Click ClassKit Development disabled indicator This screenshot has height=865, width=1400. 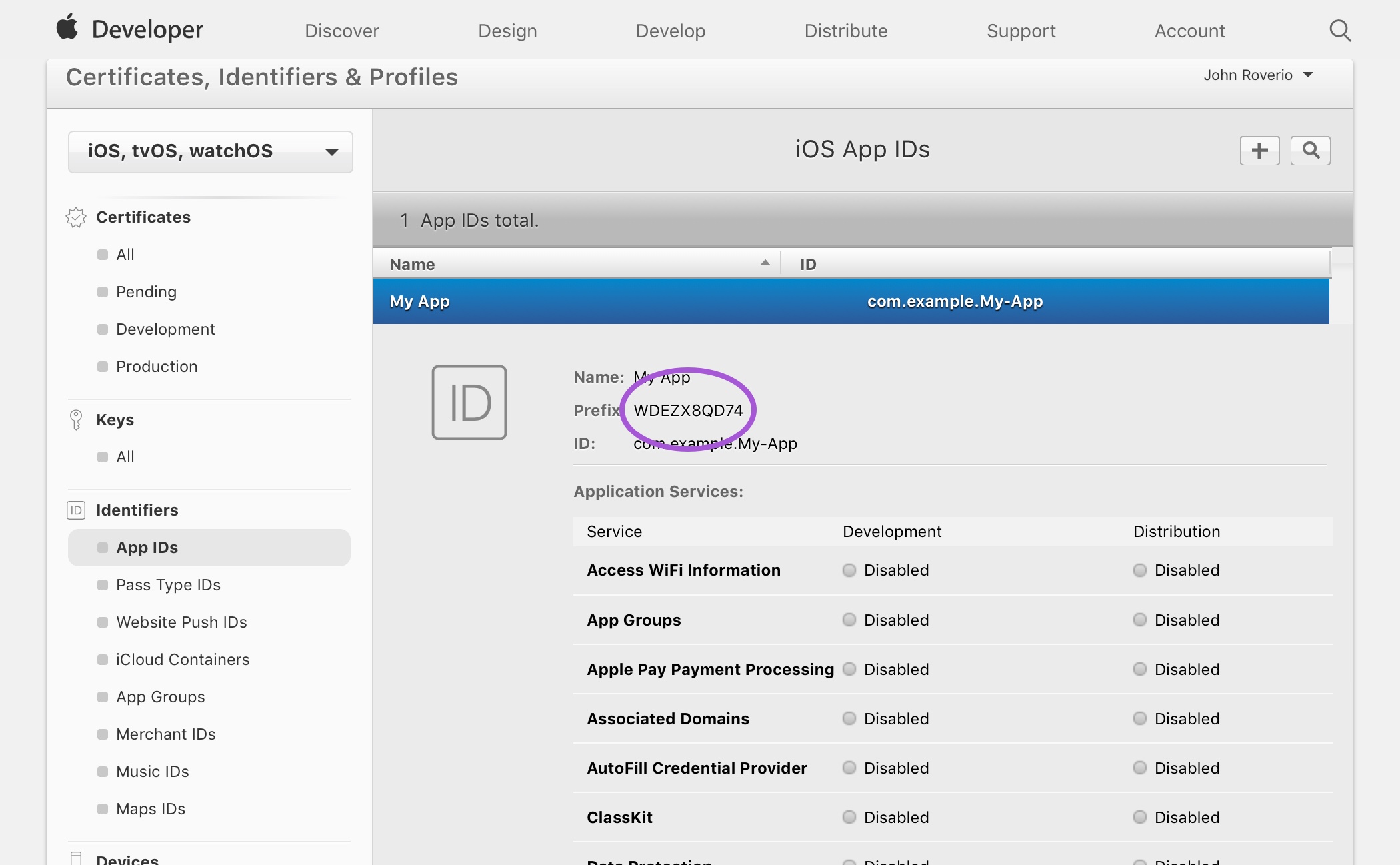coord(849,818)
